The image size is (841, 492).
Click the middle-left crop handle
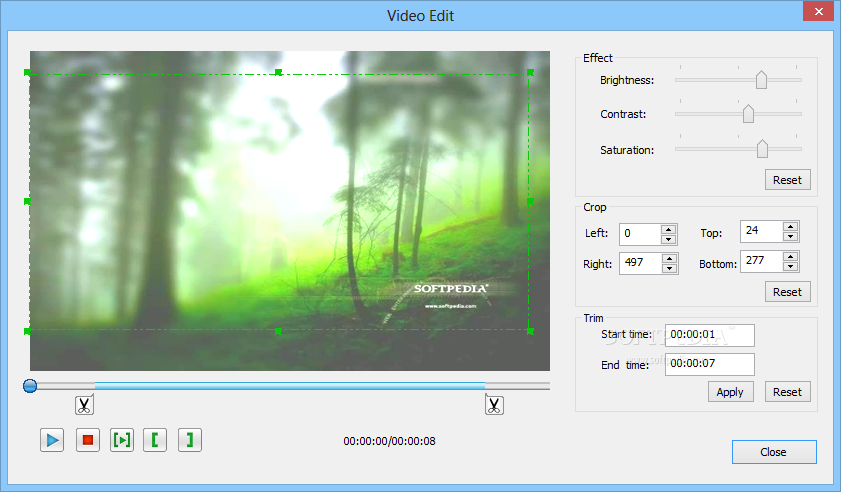[27, 201]
